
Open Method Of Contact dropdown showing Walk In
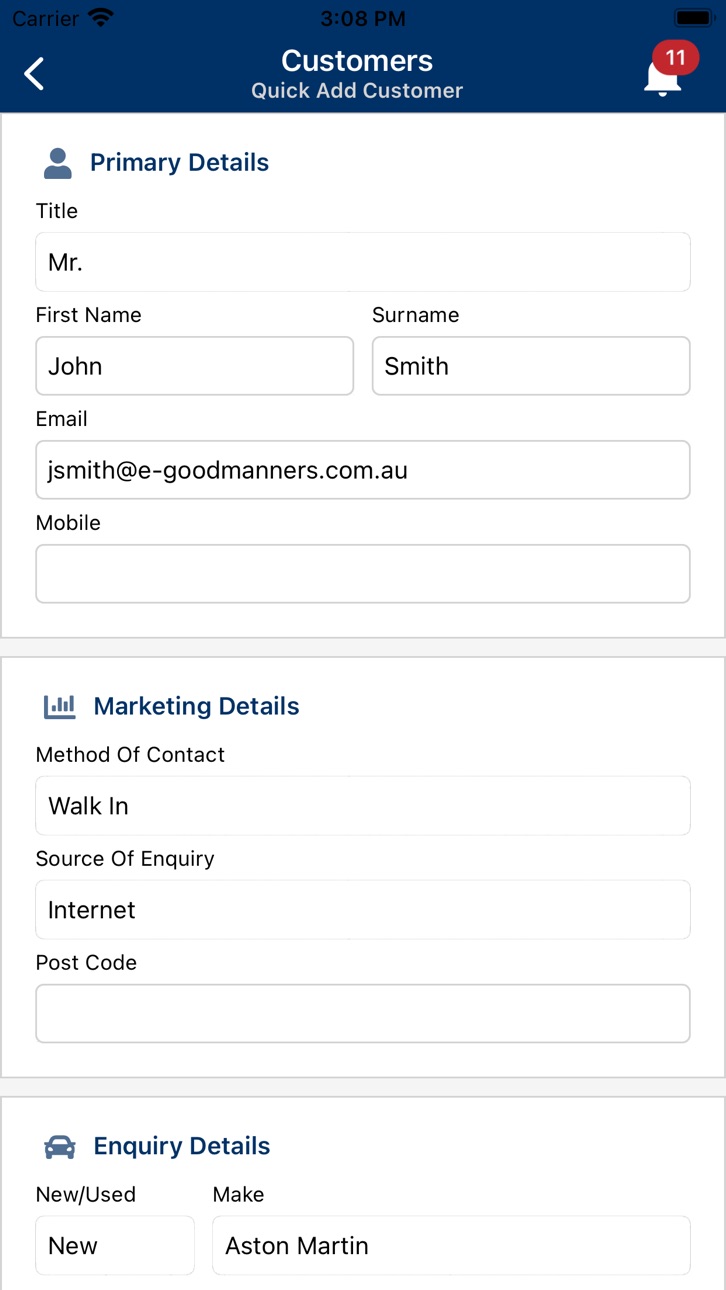(363, 806)
